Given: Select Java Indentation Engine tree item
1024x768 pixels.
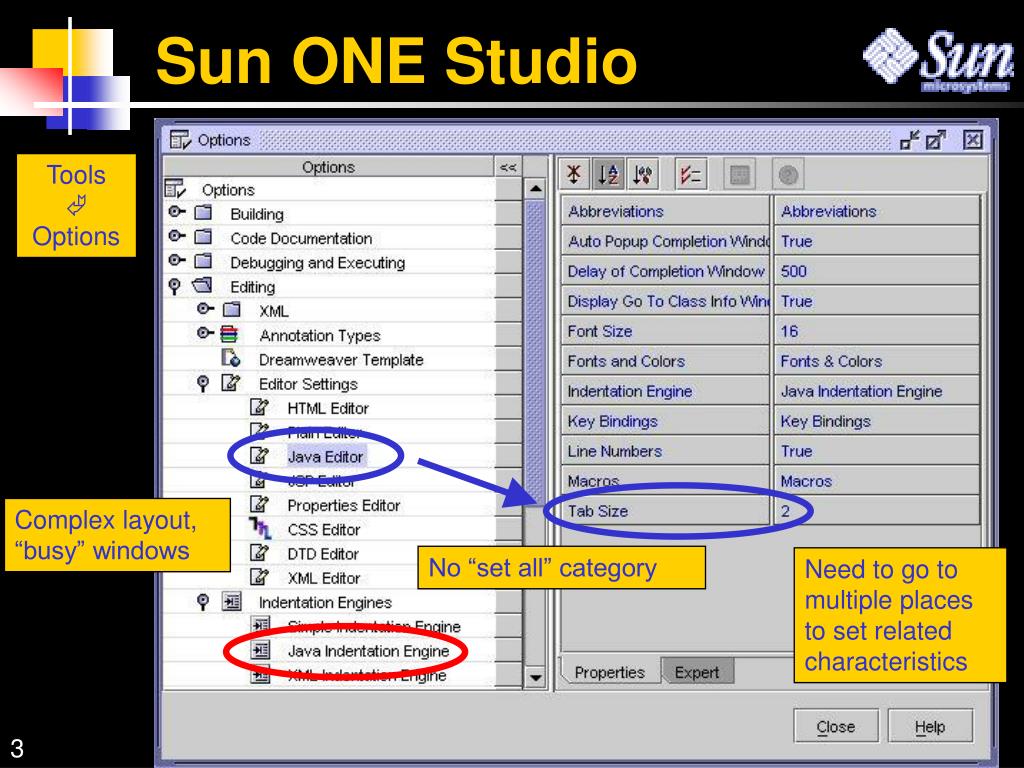Looking at the screenshot, I should [368, 650].
